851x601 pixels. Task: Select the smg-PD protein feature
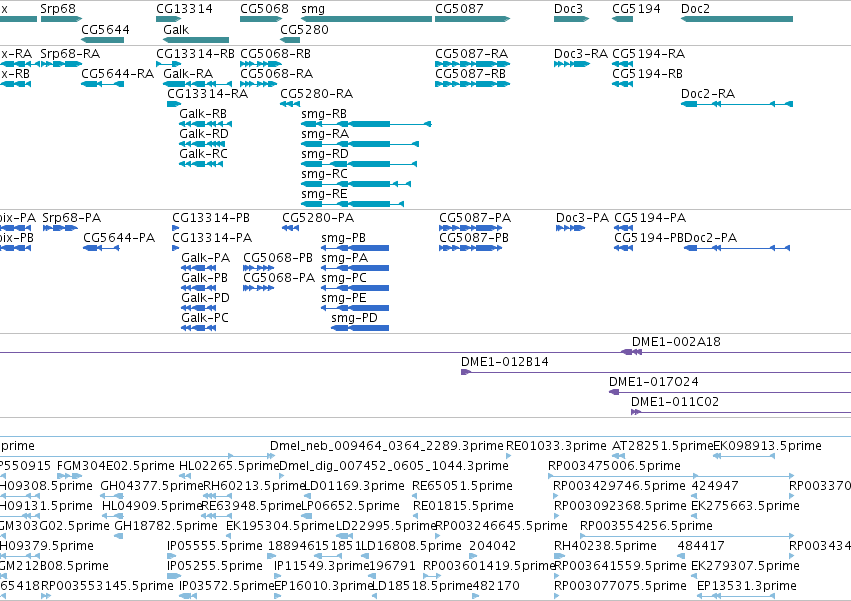[x=360, y=328]
